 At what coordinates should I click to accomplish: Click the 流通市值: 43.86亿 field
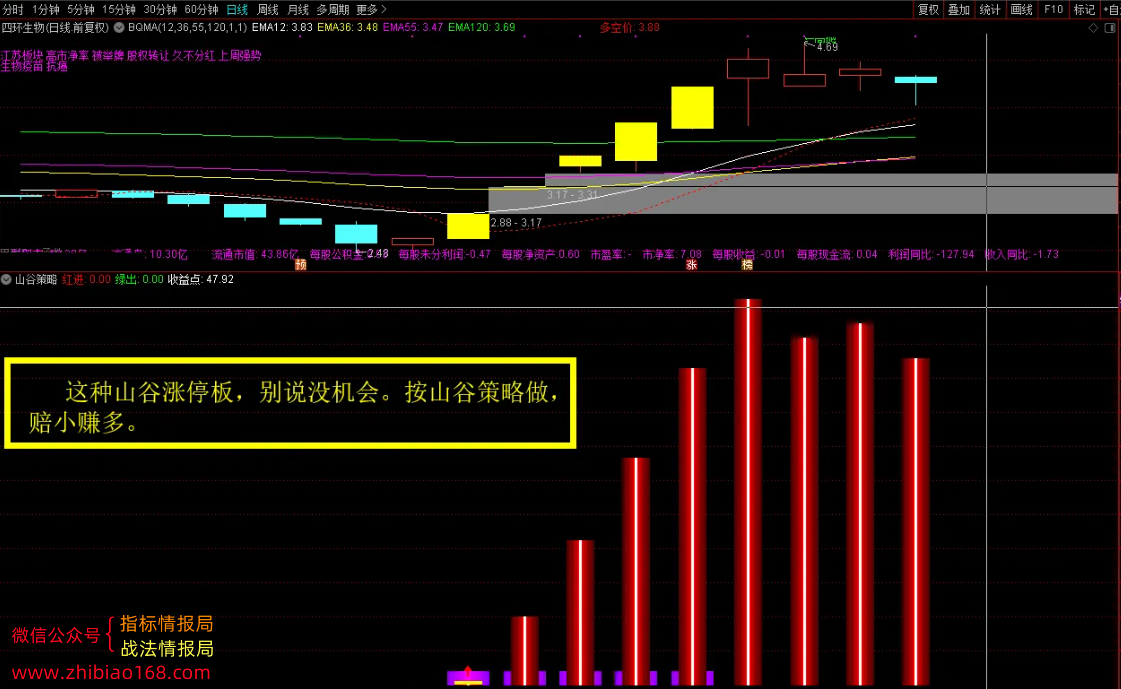pos(255,254)
